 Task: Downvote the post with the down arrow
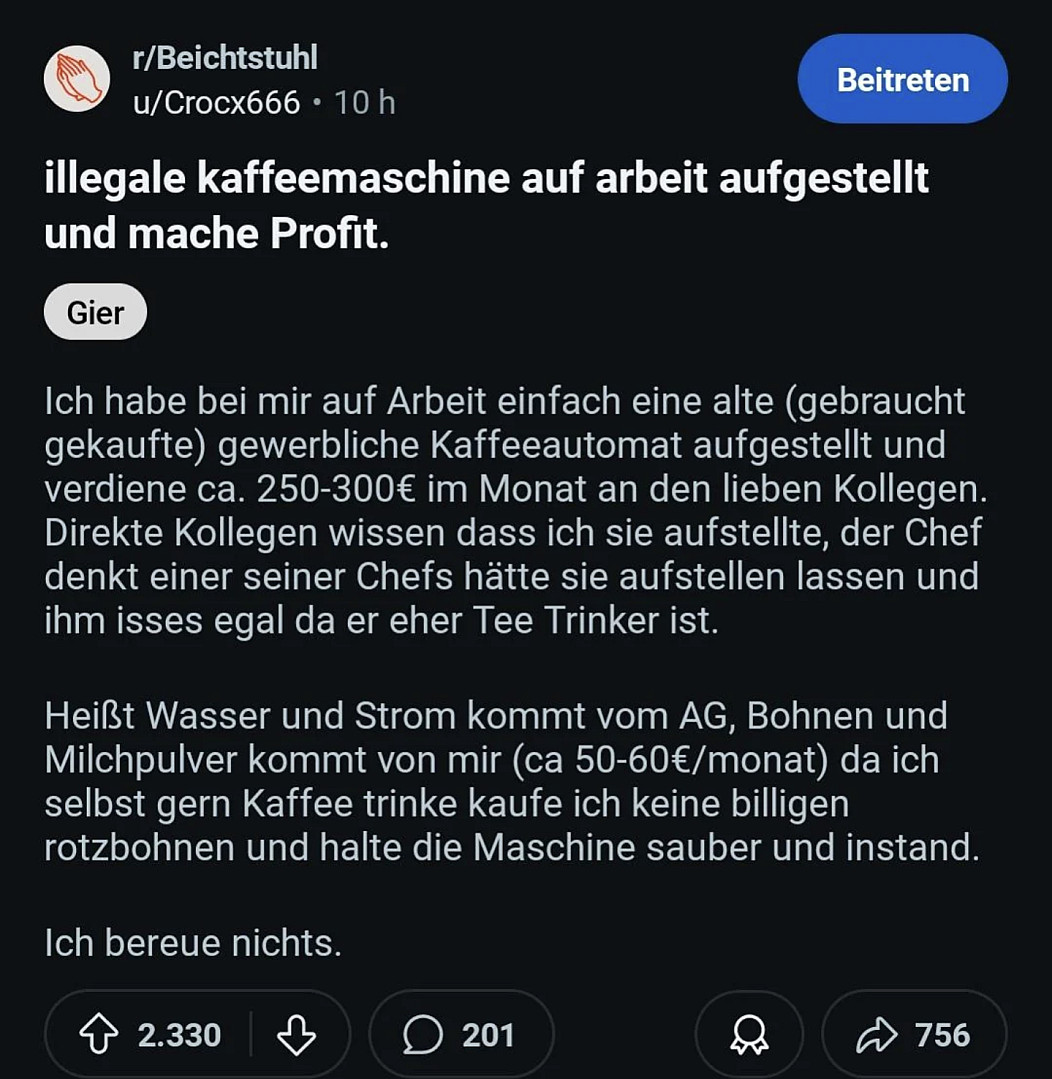296,1035
